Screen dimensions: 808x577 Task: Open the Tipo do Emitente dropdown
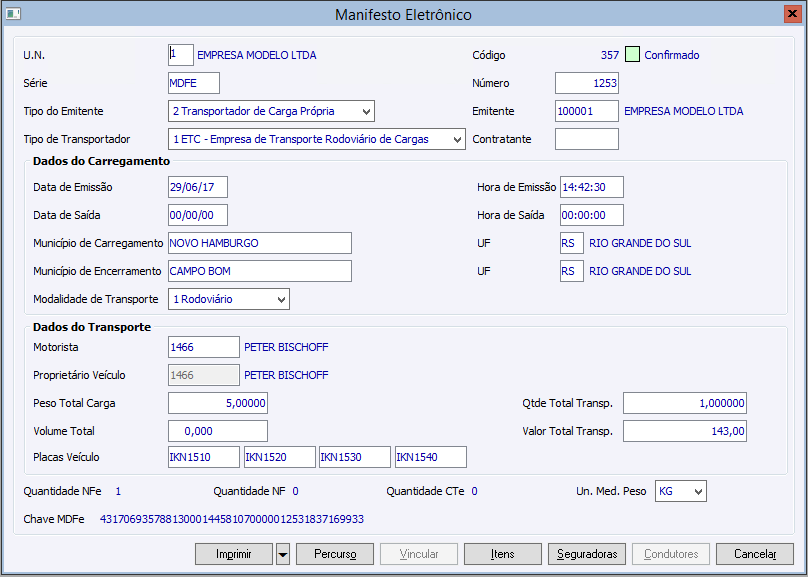pyautogui.click(x=366, y=111)
